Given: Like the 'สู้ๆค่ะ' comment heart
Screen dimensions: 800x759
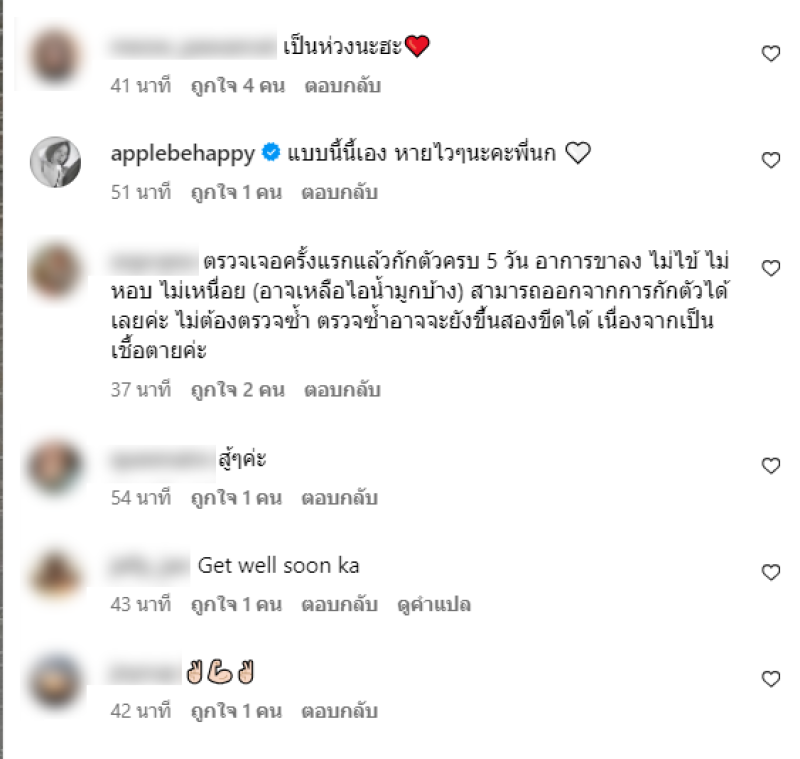Looking at the screenshot, I should [770, 465].
